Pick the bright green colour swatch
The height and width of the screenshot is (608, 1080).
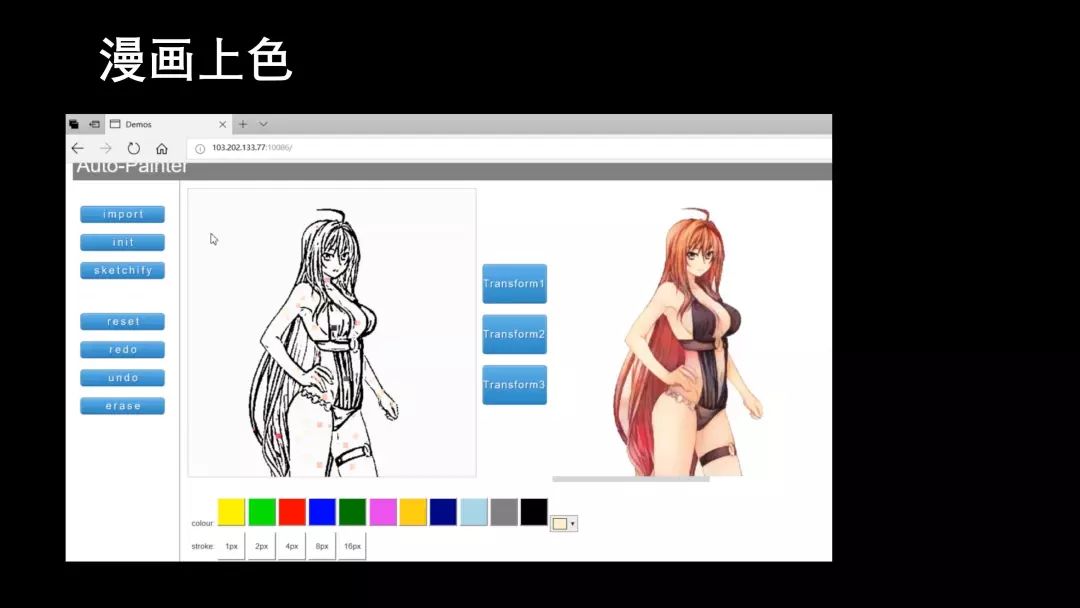[x=262, y=512]
